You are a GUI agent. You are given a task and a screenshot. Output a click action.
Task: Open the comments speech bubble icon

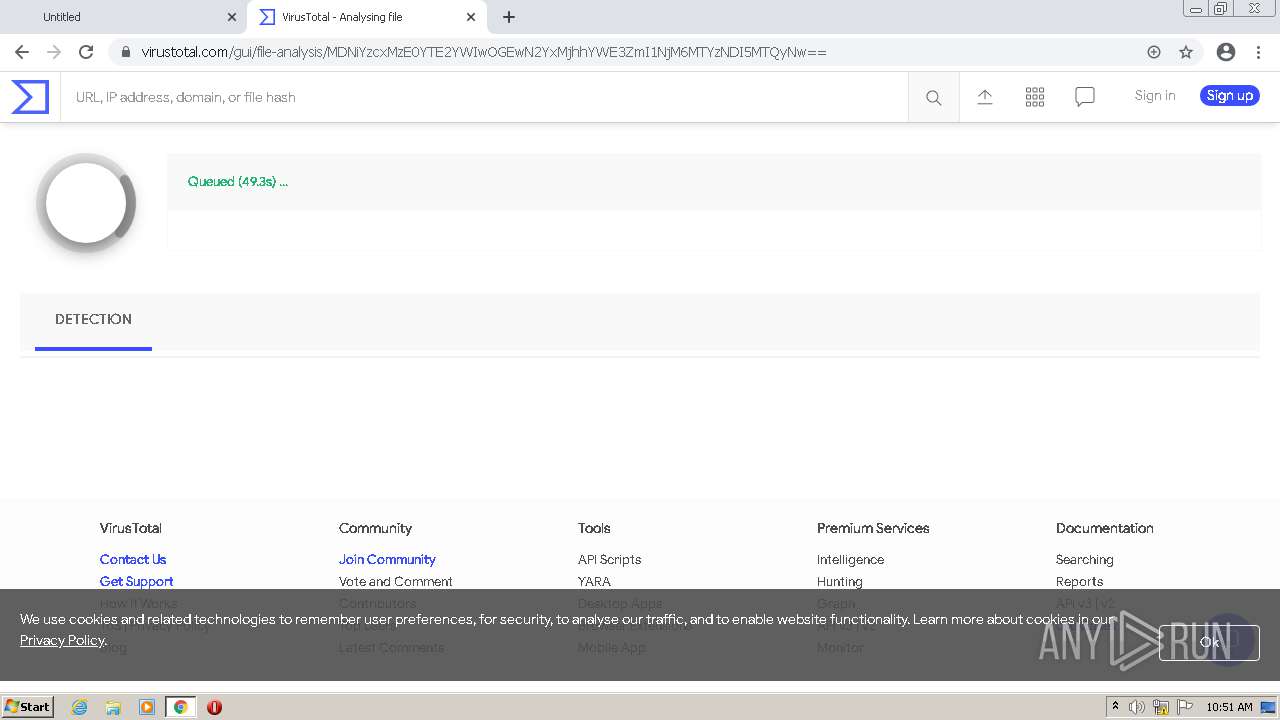(1085, 97)
